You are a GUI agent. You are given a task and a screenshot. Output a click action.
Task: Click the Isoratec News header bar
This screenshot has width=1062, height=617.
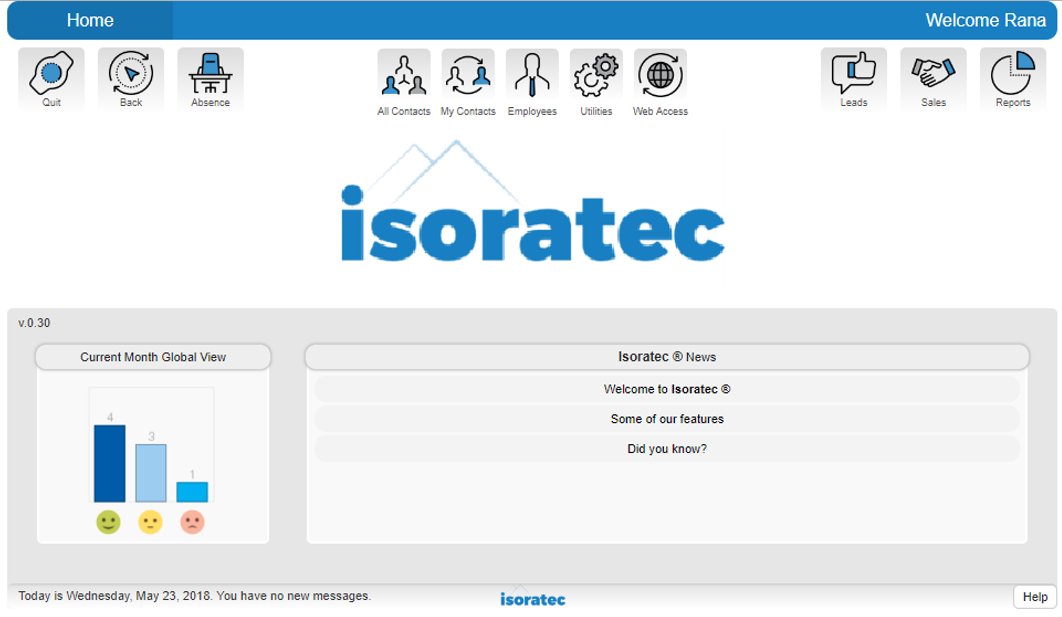click(667, 357)
